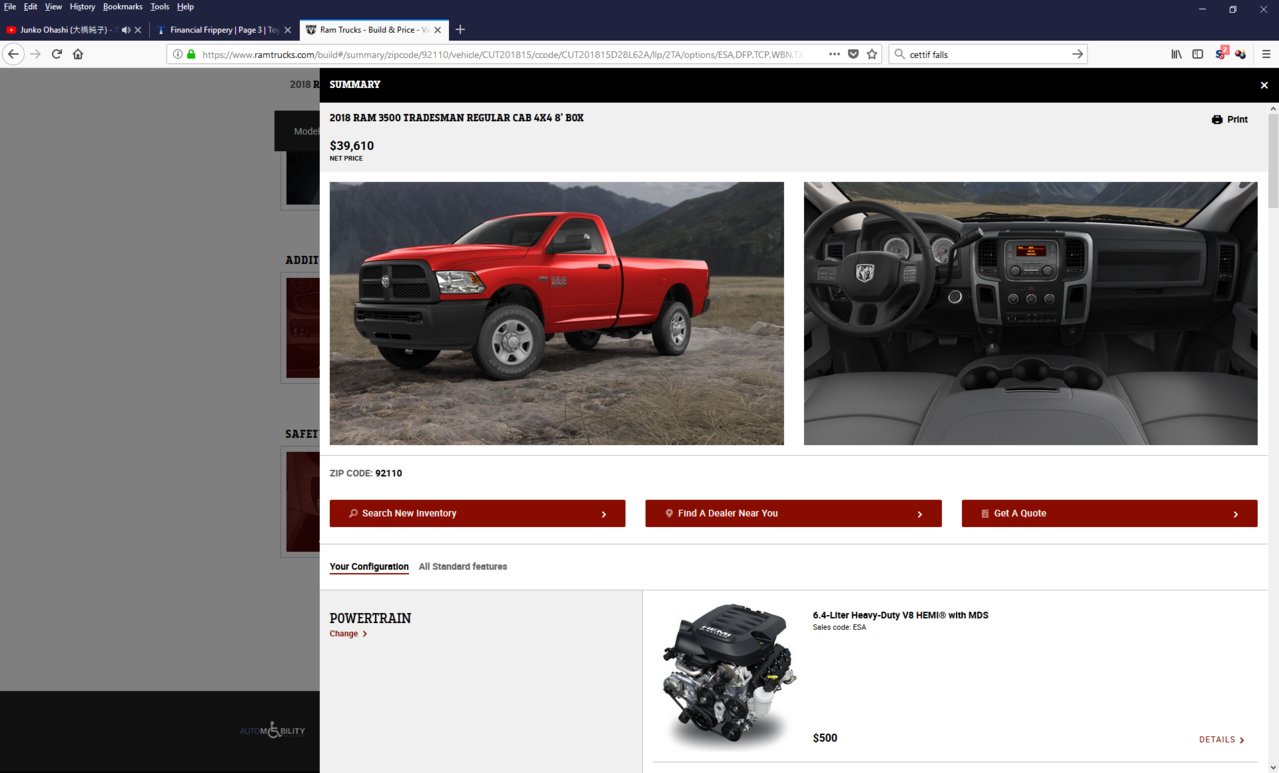The height and width of the screenshot is (773, 1279).
Task: Open the red extension icon with badge
Action: pos(1221,53)
